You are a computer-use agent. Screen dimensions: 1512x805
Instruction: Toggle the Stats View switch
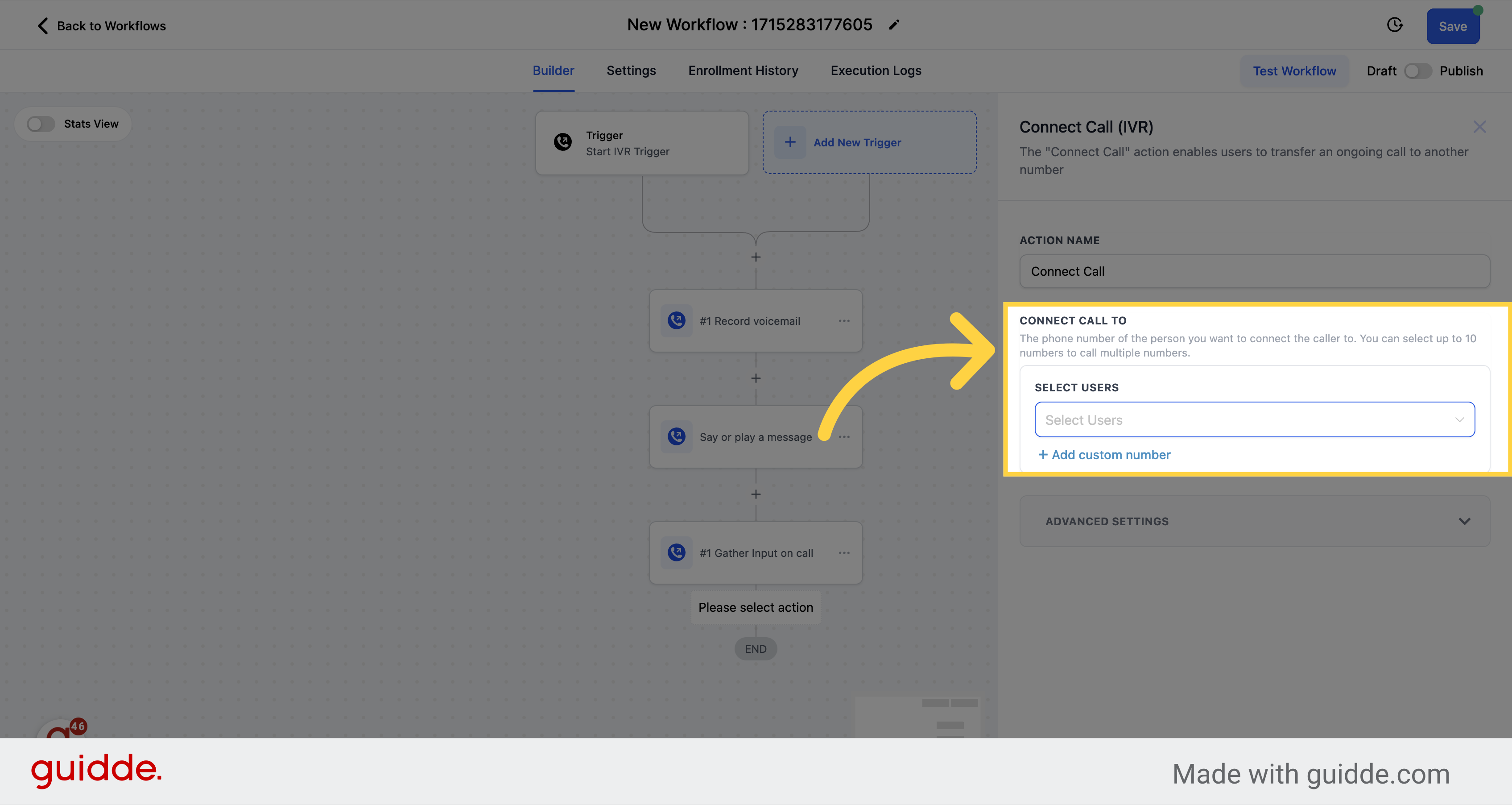tap(41, 123)
